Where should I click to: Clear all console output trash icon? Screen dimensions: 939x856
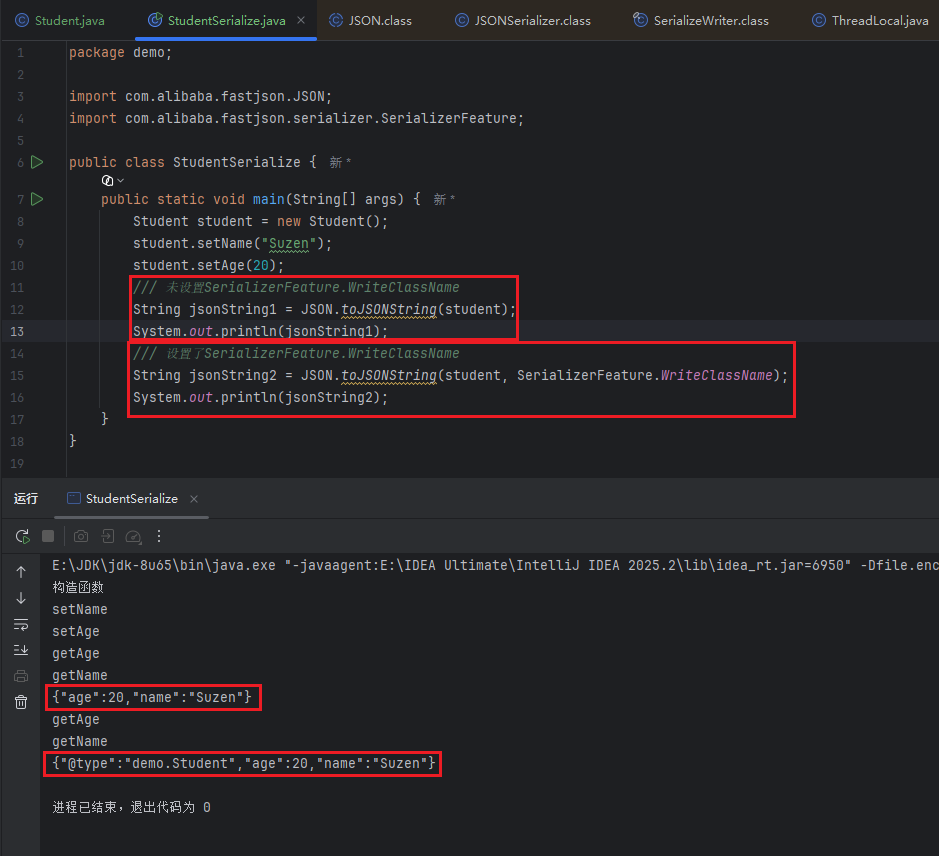pos(21,702)
